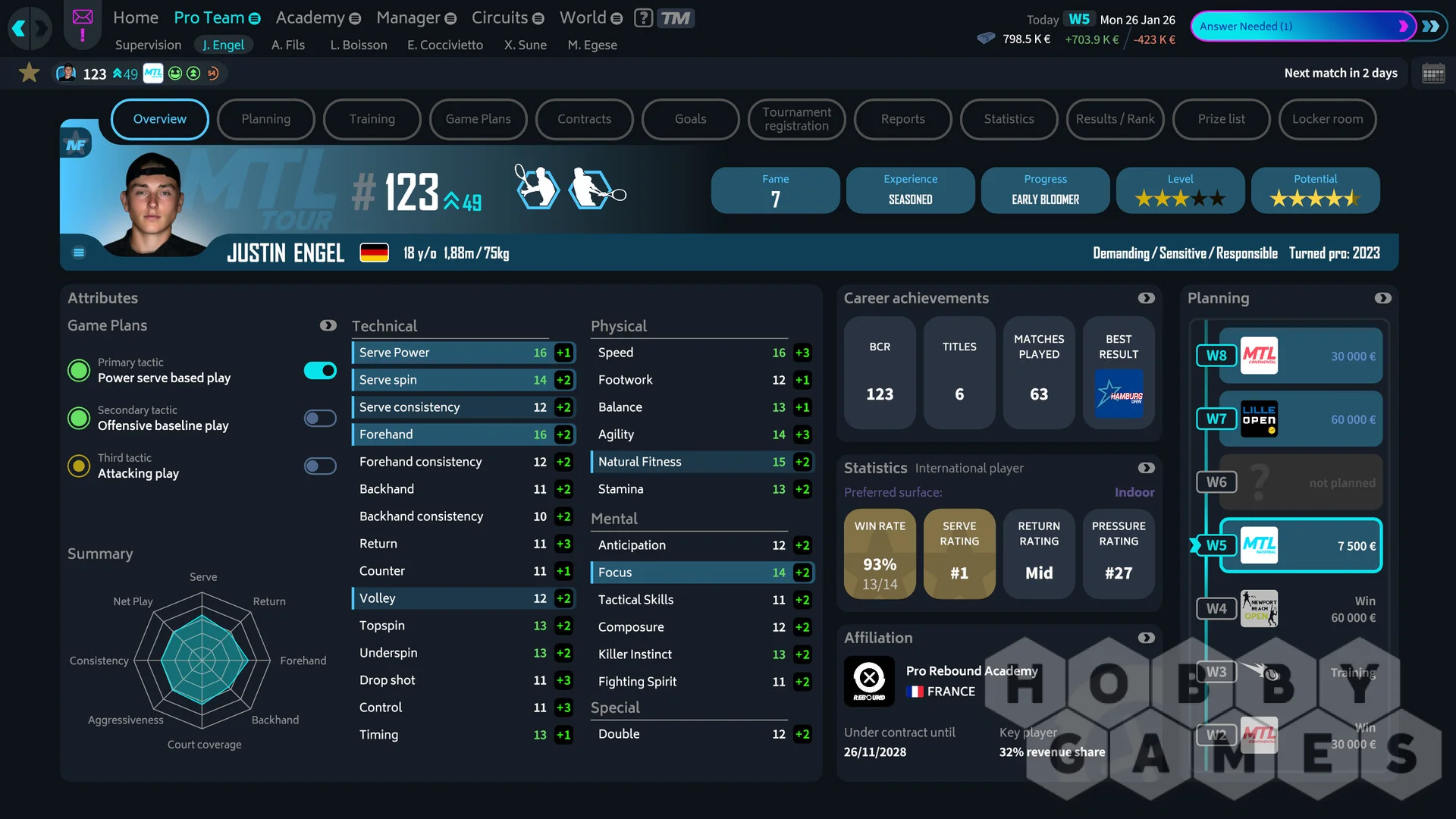Image resolution: width=1456 pixels, height=819 pixels.
Task: Select the Serve Power attribute row
Action: (463, 353)
